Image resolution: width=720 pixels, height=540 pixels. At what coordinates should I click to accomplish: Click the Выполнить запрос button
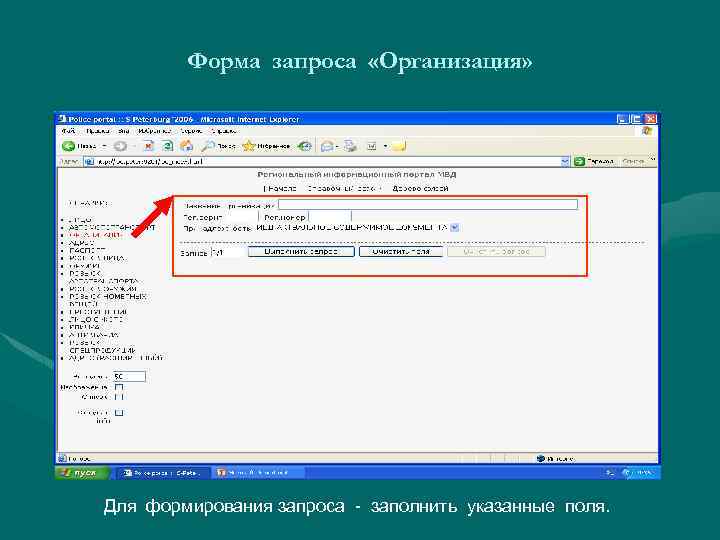coord(301,252)
